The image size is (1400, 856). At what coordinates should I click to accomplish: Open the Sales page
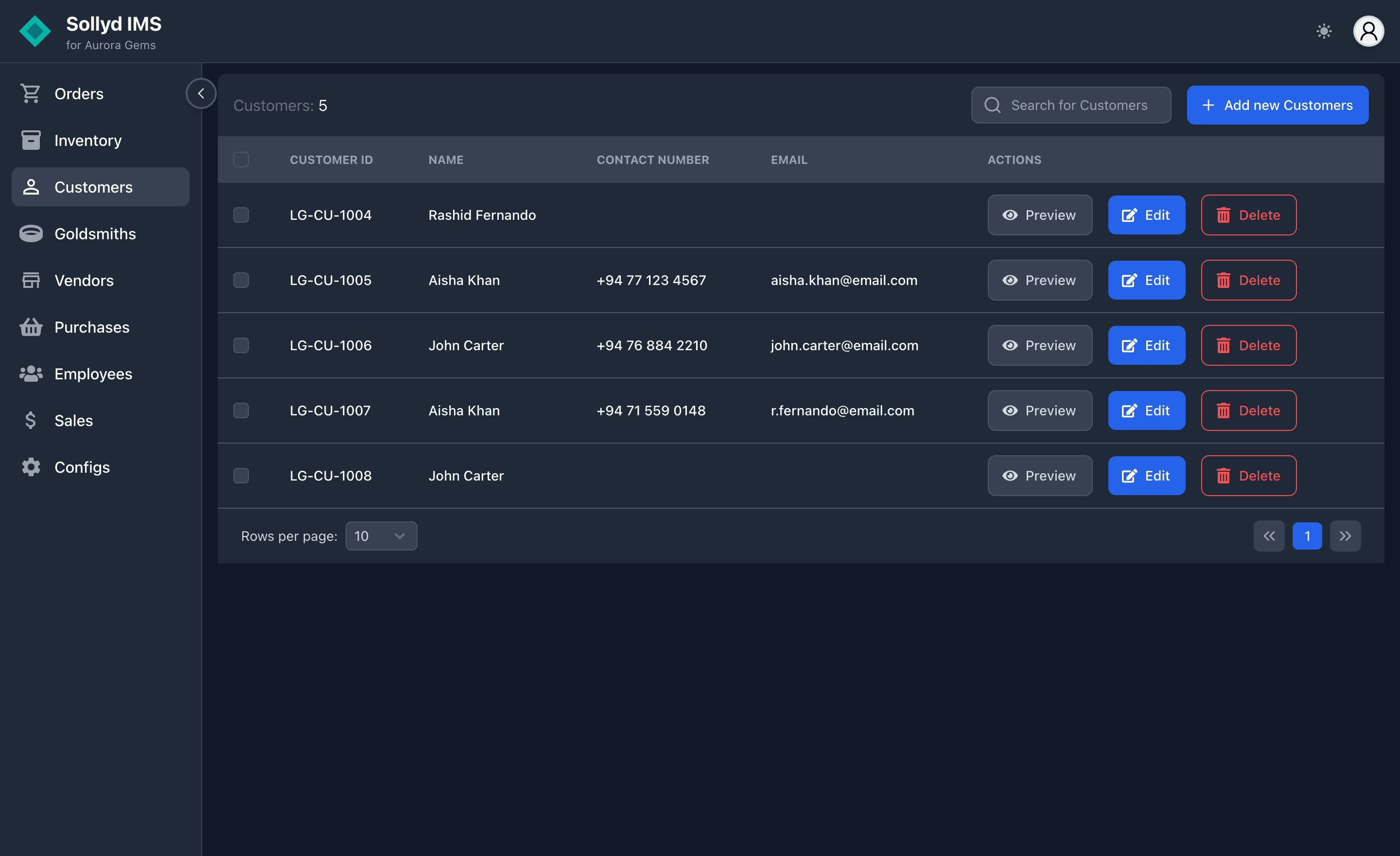101,420
